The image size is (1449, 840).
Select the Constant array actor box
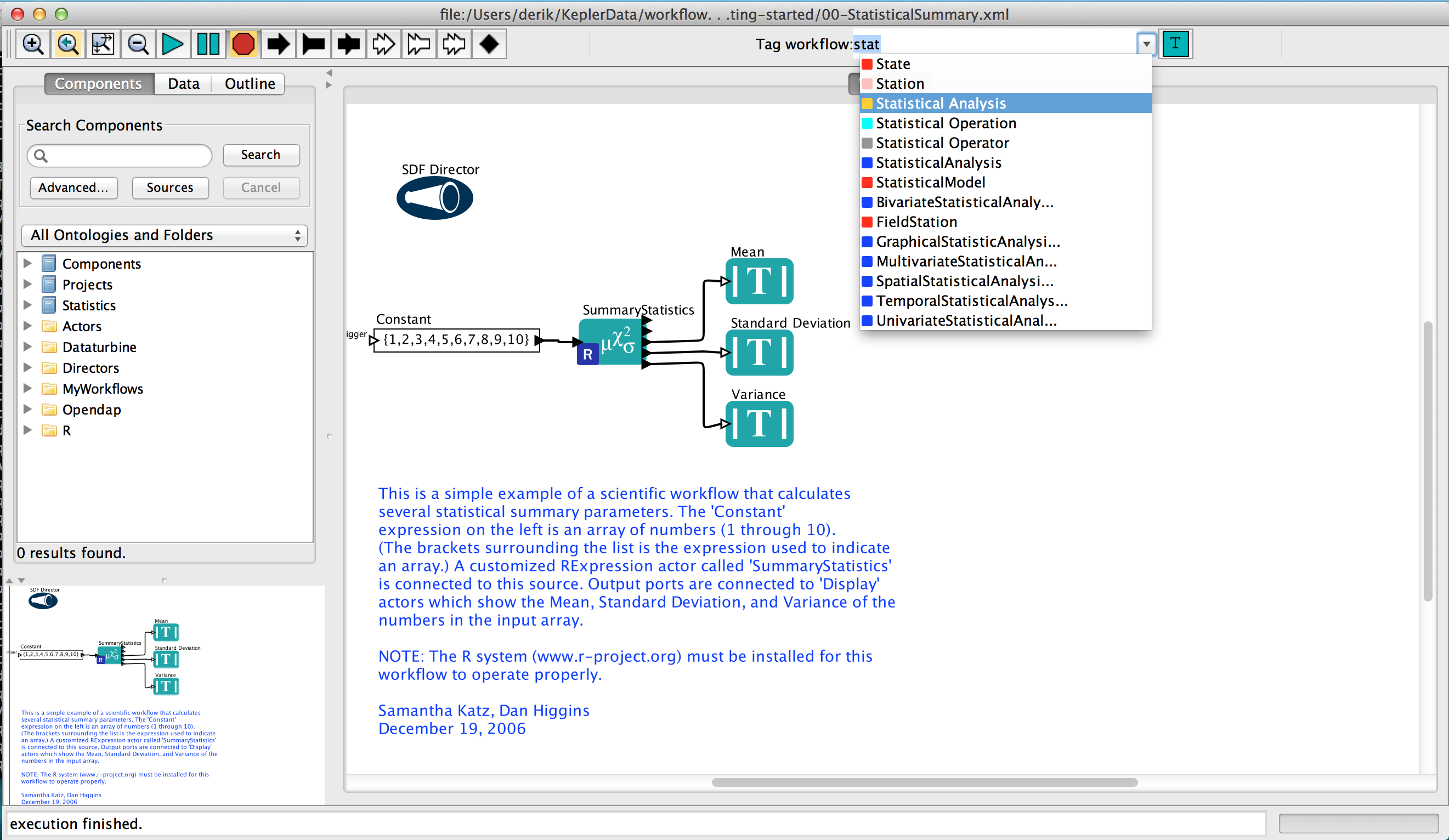456,340
